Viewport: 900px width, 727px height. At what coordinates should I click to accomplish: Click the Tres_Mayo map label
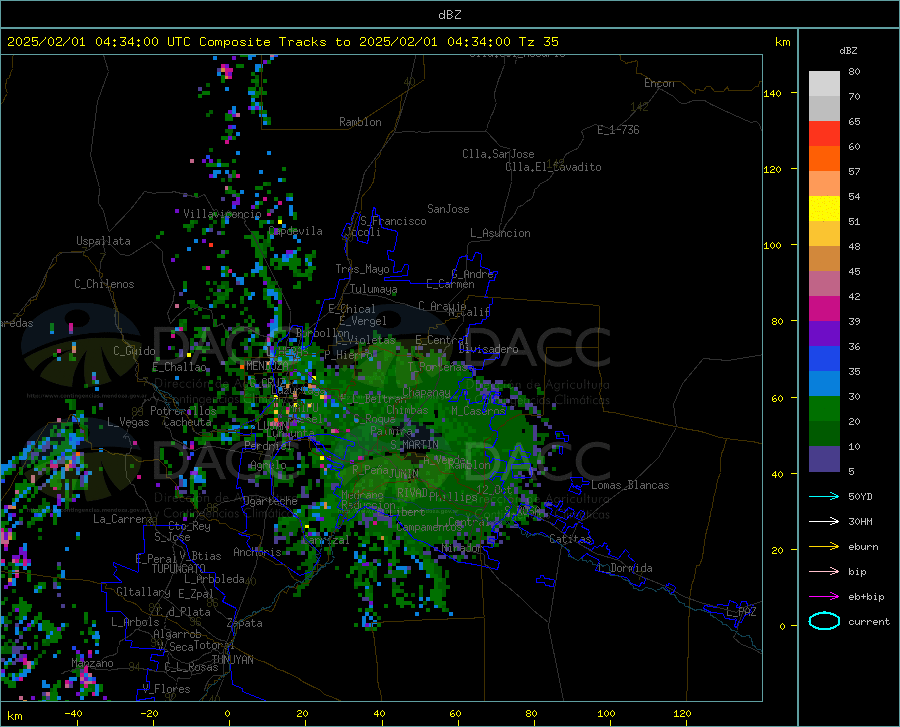(x=362, y=269)
